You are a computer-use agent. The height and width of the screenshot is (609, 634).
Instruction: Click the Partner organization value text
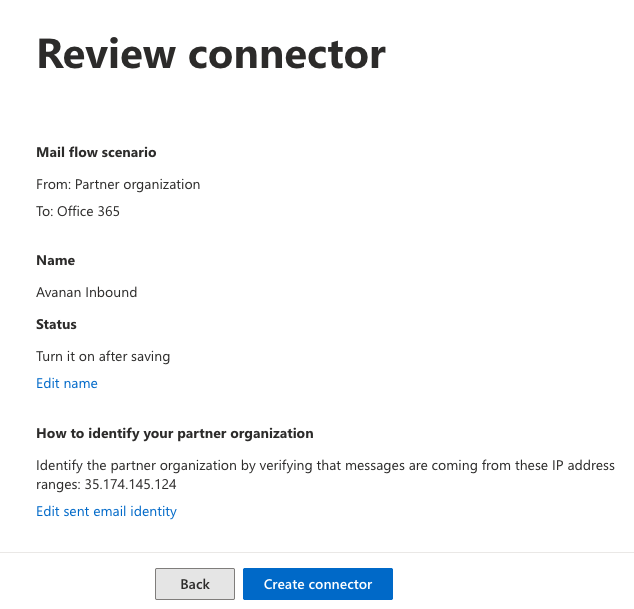coord(137,184)
